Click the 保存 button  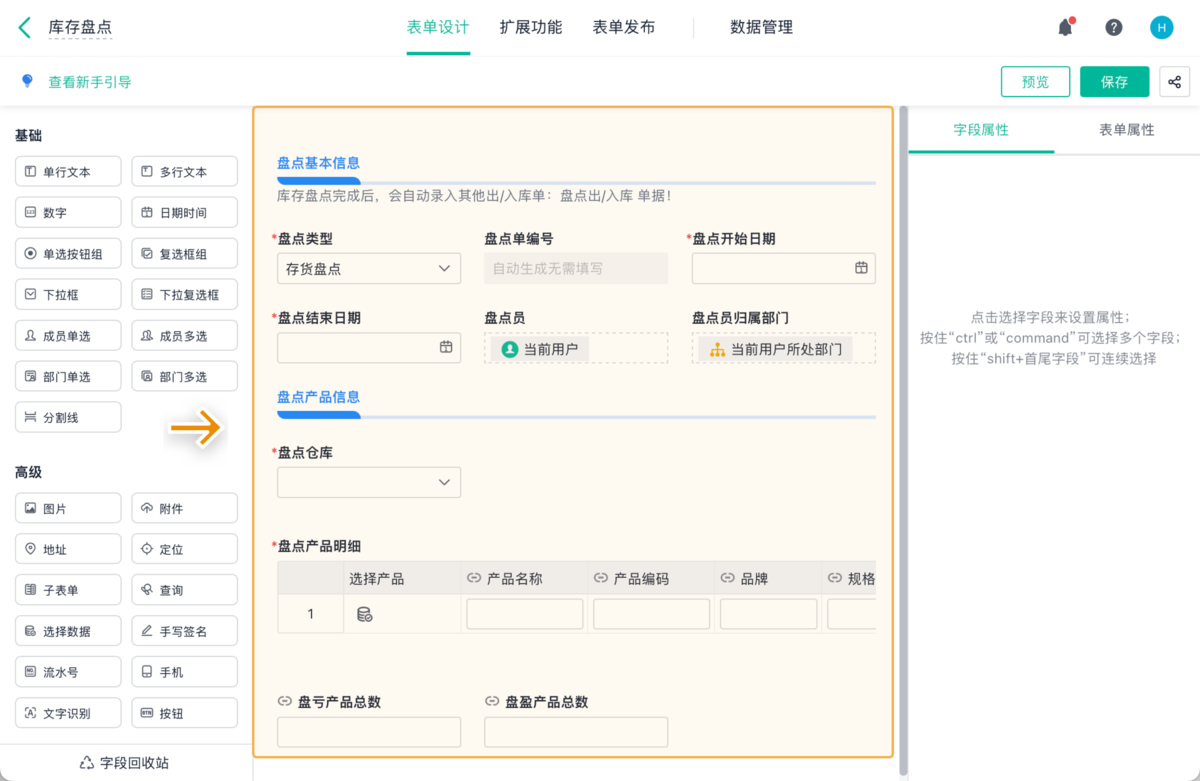pos(1114,82)
